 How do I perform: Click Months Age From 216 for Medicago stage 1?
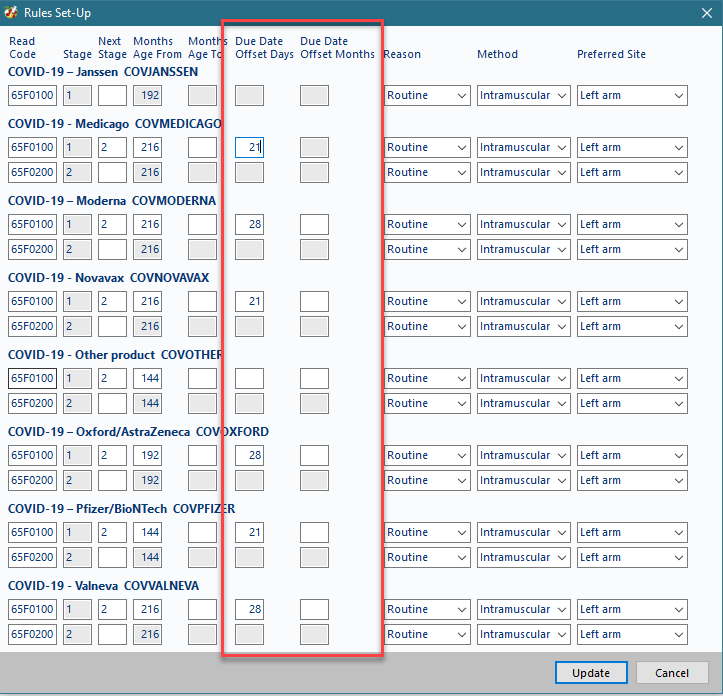pyautogui.click(x=148, y=148)
